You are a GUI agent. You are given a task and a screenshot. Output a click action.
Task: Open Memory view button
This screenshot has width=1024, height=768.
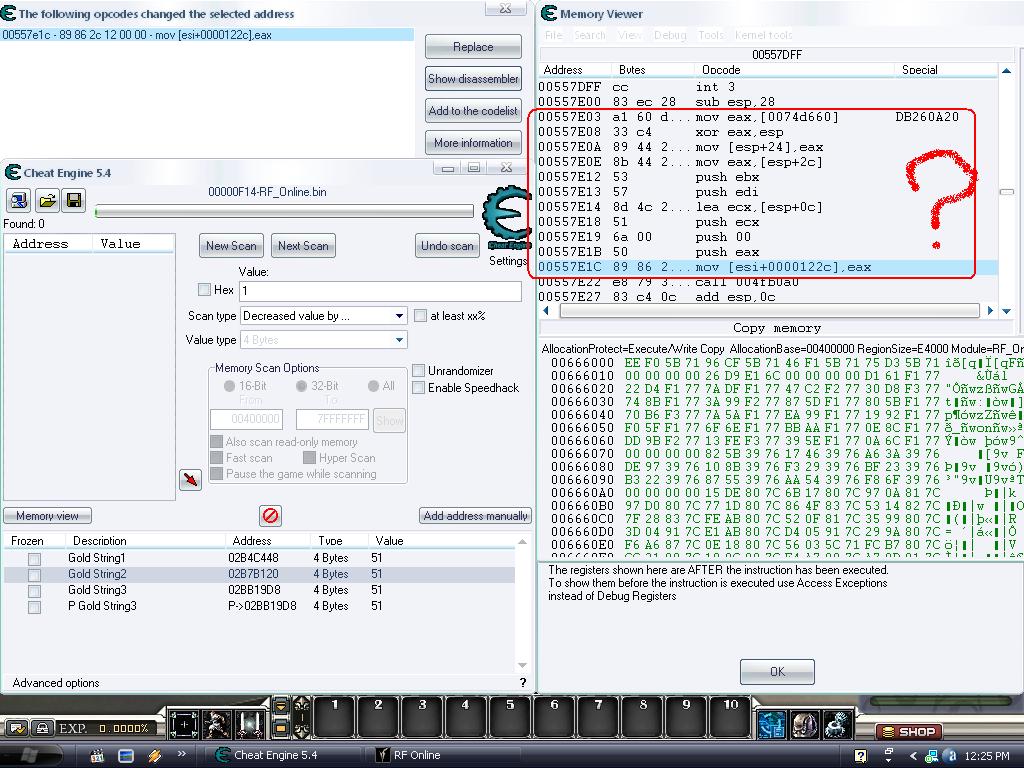click(48, 516)
